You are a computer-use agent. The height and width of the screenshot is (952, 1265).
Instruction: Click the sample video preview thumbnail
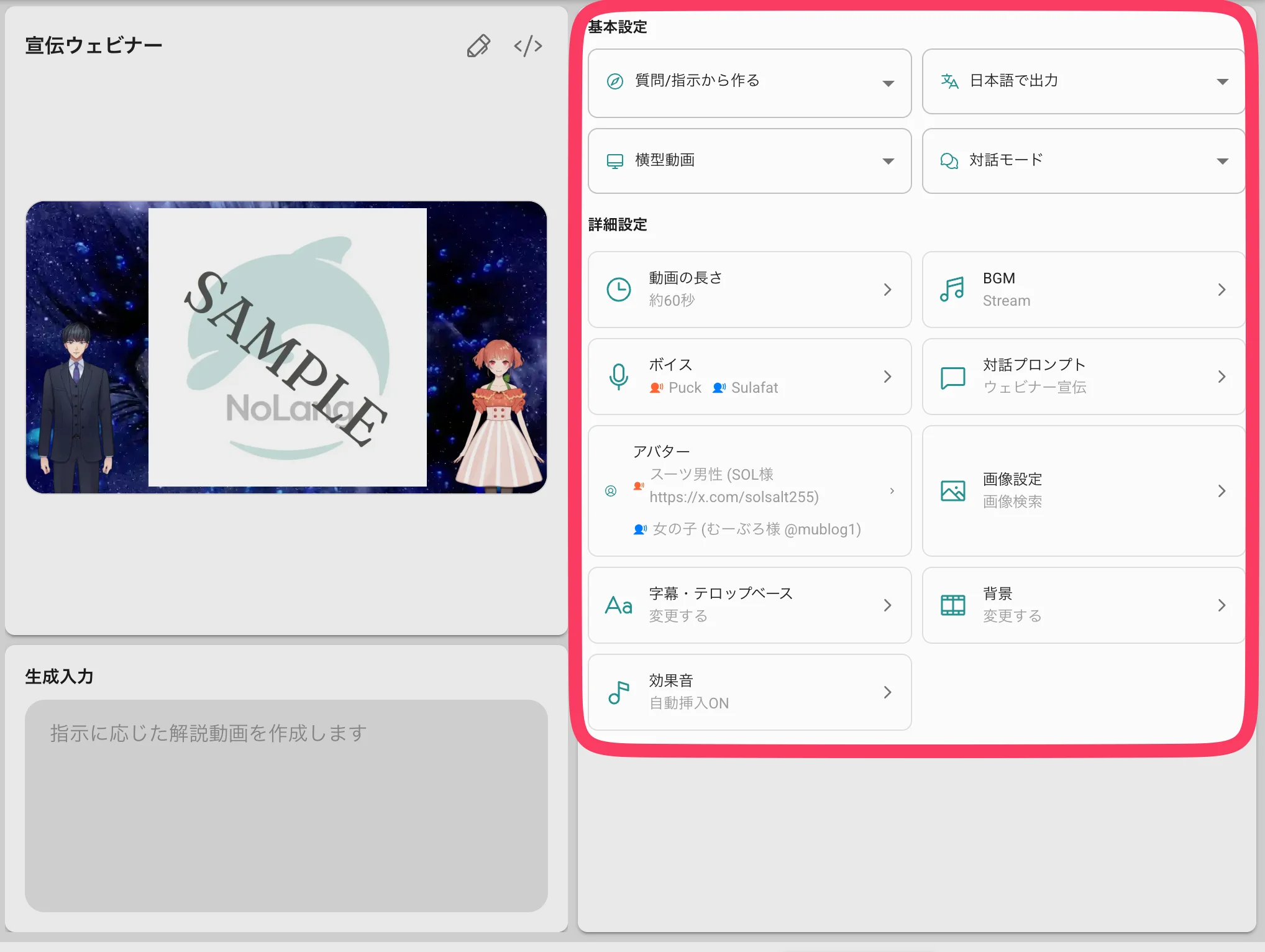tap(286, 347)
